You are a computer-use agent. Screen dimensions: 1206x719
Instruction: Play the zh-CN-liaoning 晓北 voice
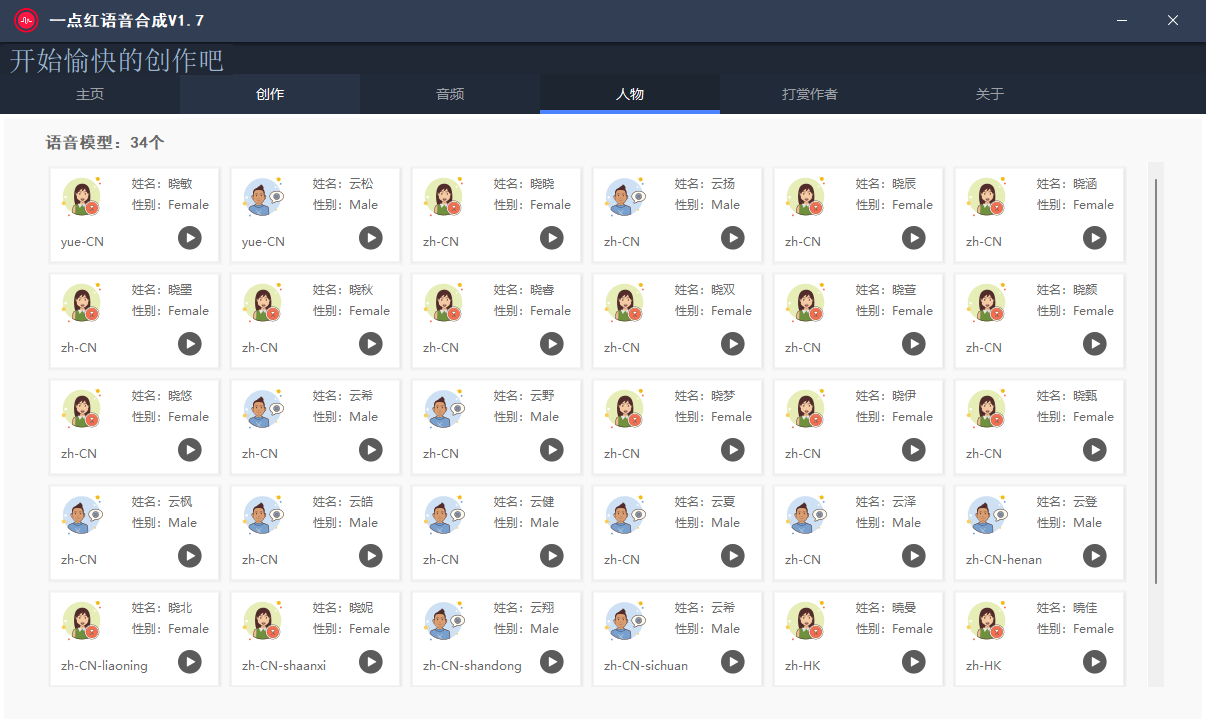click(190, 662)
